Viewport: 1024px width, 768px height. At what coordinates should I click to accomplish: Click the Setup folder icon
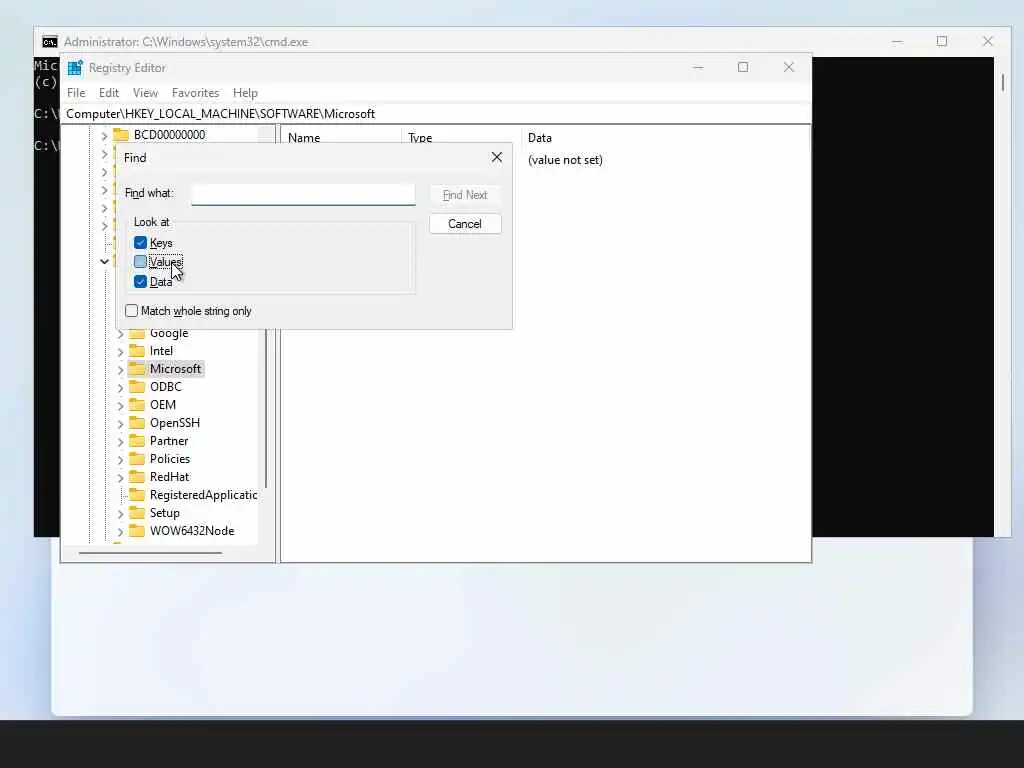tap(136, 513)
